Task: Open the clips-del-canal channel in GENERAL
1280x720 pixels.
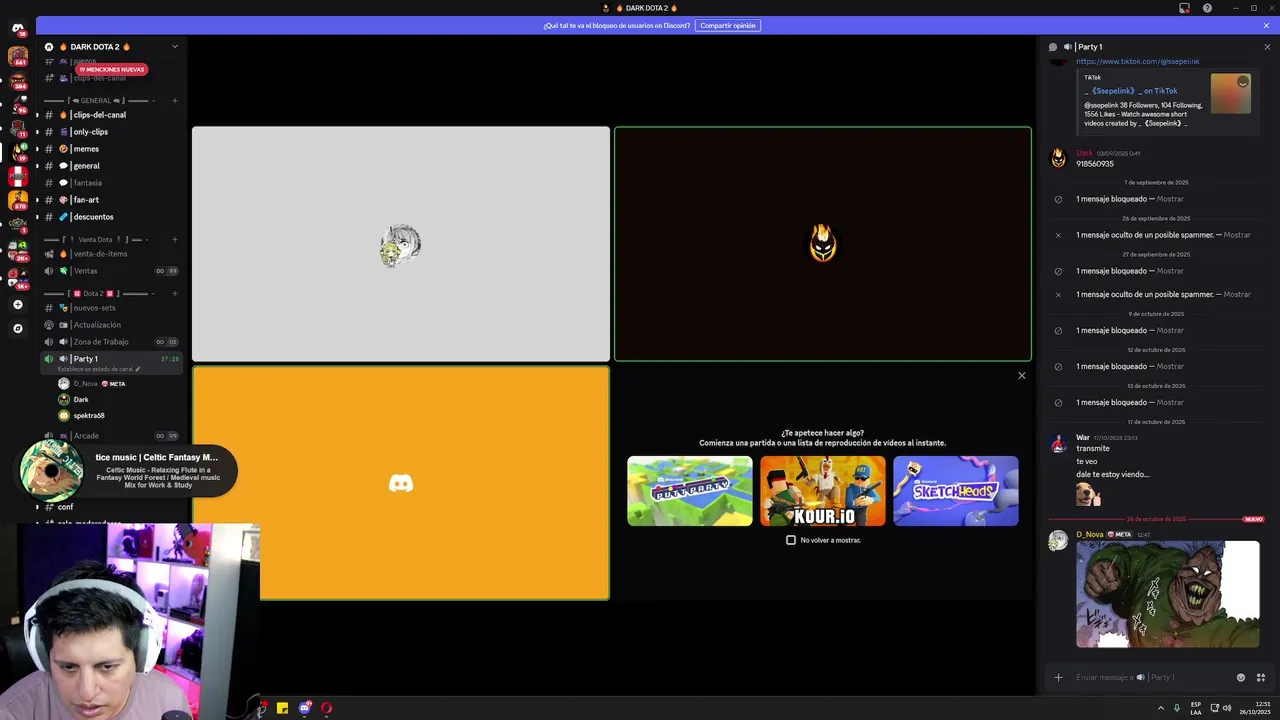Action: pos(112,115)
